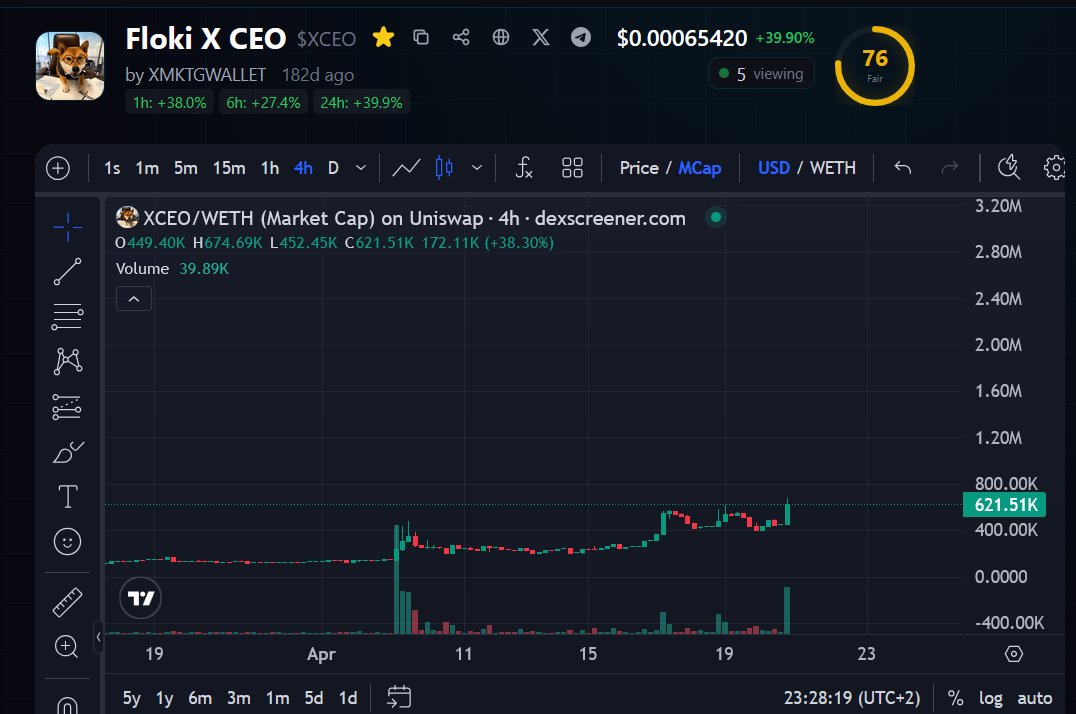
Task: Select the zoom in tool
Action: pyautogui.click(x=67, y=647)
